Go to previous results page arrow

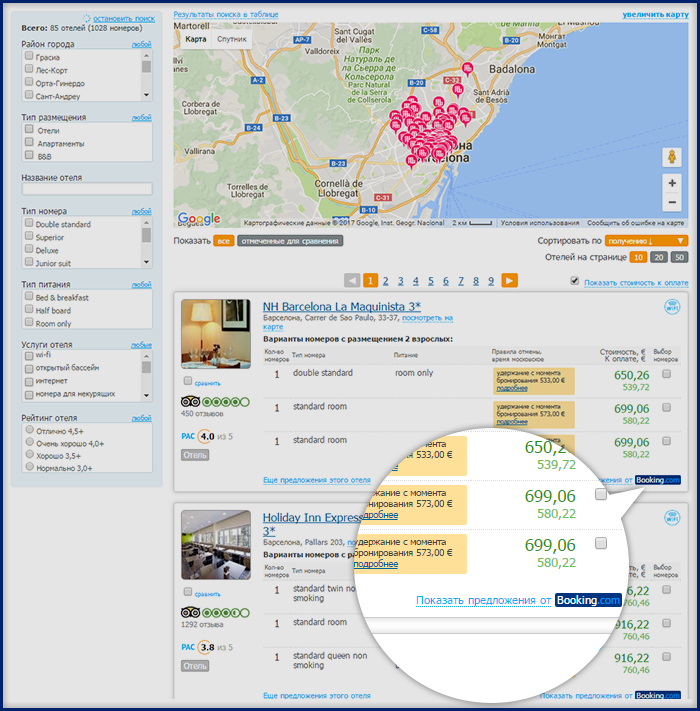coord(352,281)
